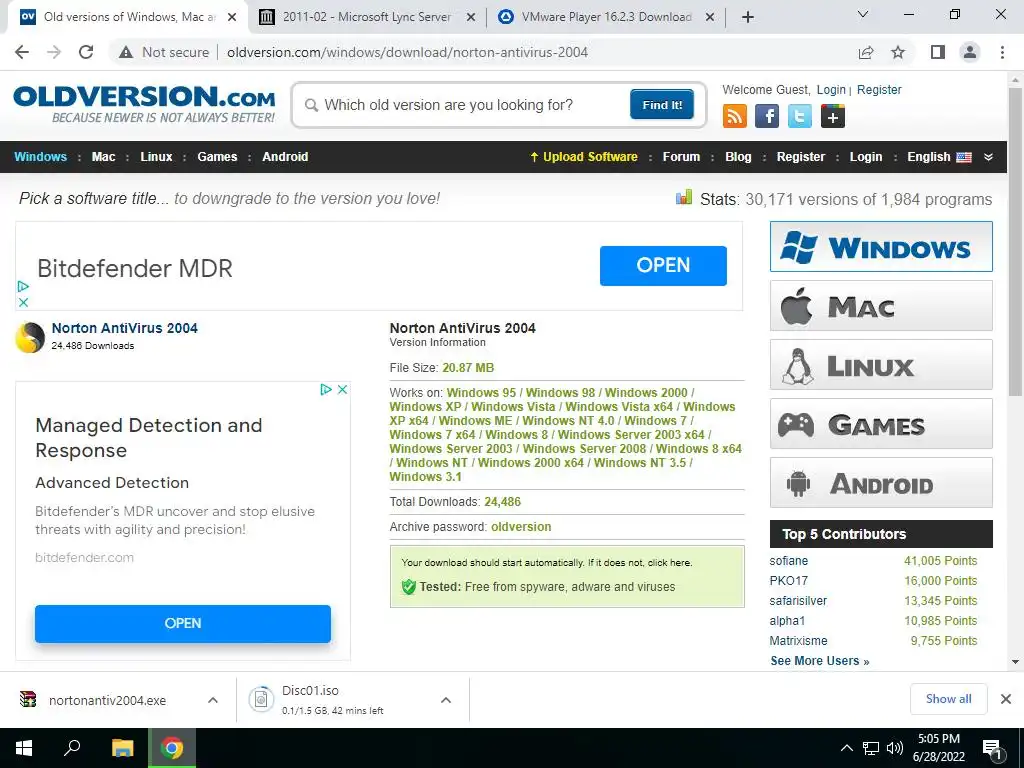Screen dimensions: 1024x768
Task: Open Windows Start menu
Action: tap(24, 748)
